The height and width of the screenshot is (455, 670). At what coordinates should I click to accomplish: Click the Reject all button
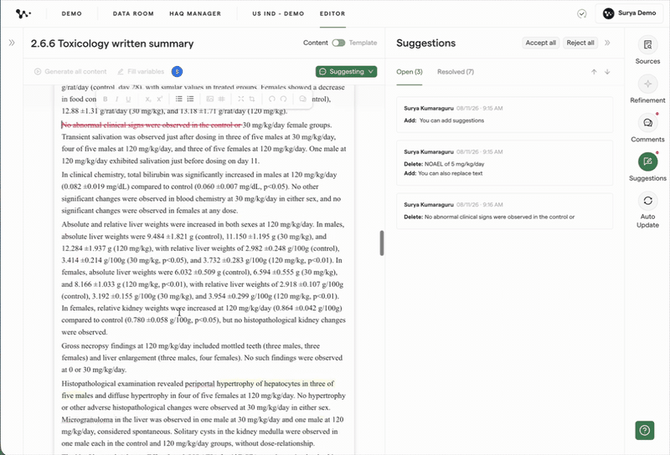[580, 43]
